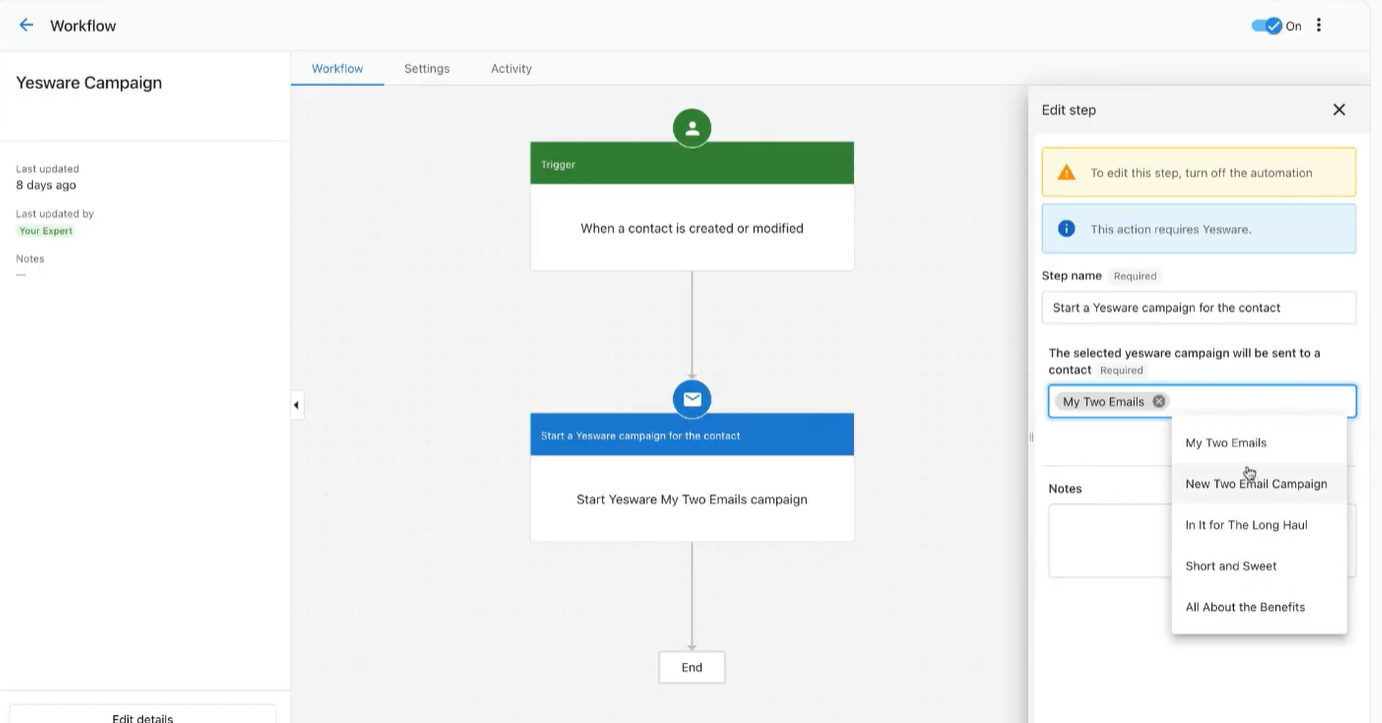This screenshot has width=1382, height=723.
Task: Remove the My Two Emails chip
Action: tap(1159, 401)
